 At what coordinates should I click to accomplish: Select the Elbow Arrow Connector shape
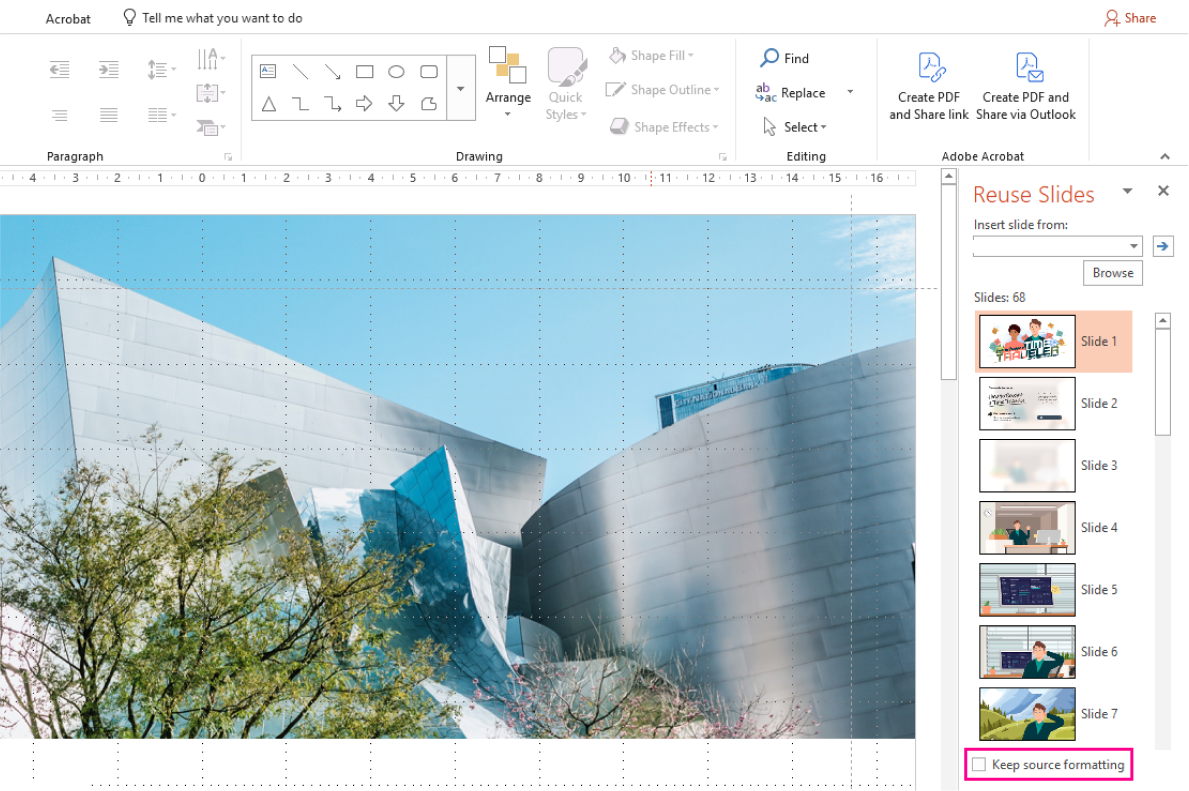coord(332,104)
